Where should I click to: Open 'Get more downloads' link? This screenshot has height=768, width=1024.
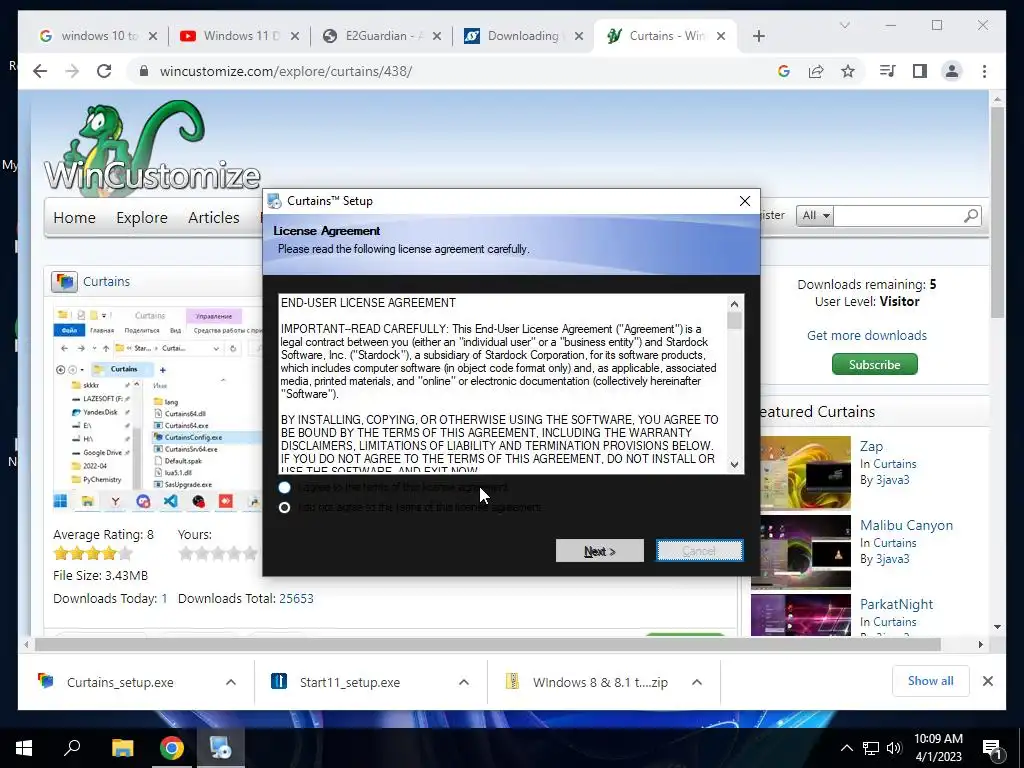tap(867, 335)
